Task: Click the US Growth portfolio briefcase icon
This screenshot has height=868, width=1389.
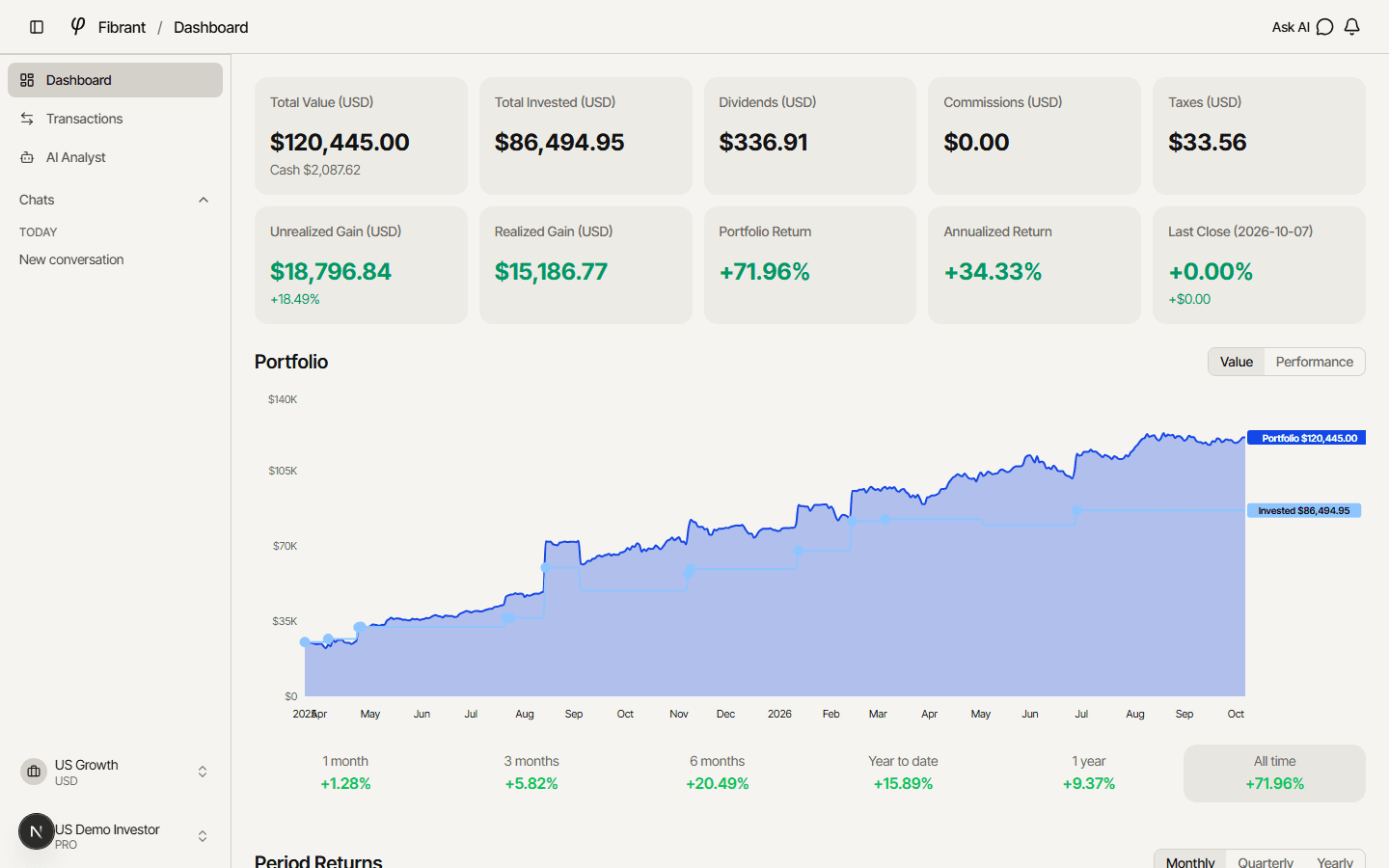Action: pyautogui.click(x=34, y=772)
